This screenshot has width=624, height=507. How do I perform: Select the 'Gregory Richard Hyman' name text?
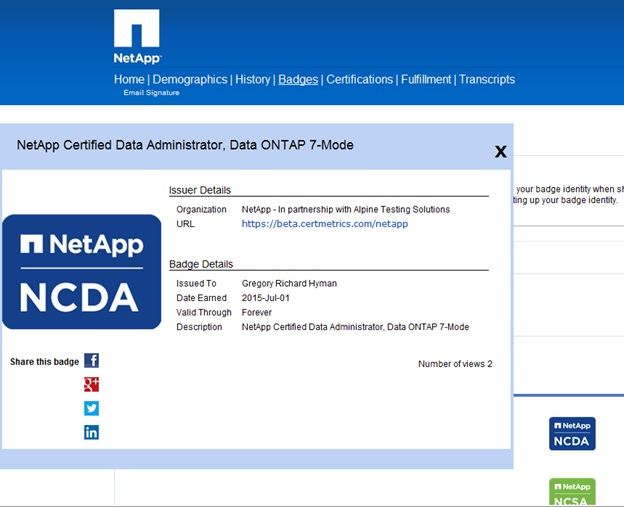(x=289, y=283)
